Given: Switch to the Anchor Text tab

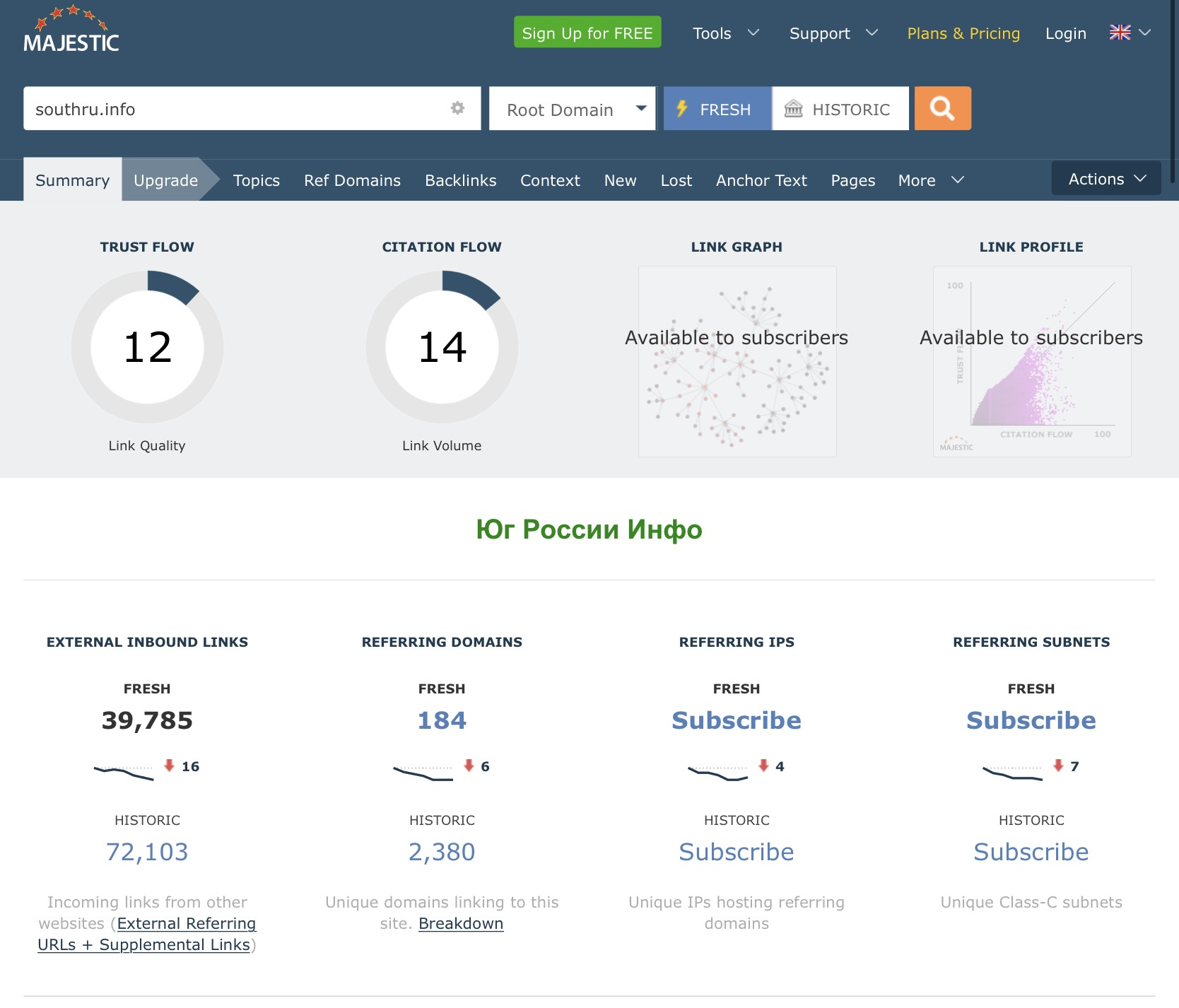Looking at the screenshot, I should (761, 180).
